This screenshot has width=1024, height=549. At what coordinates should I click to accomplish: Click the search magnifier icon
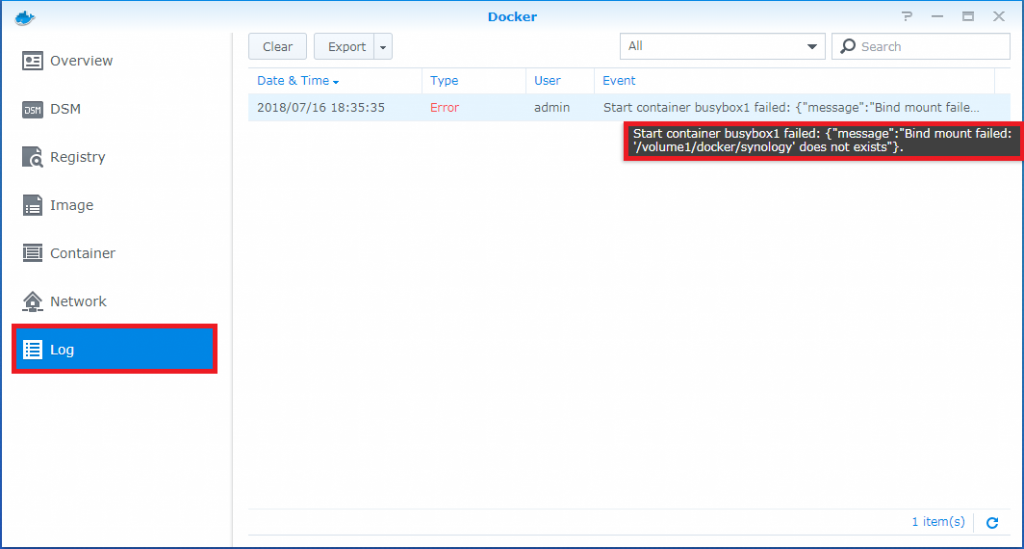point(848,46)
